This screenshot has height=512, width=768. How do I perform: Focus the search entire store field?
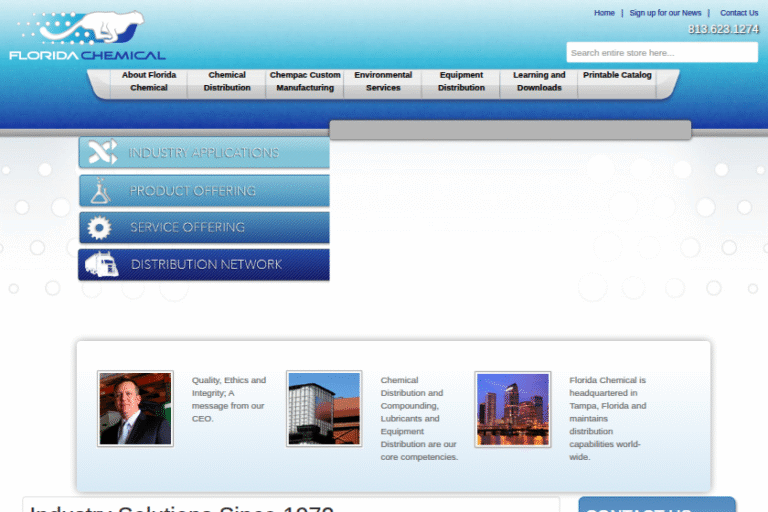point(662,53)
